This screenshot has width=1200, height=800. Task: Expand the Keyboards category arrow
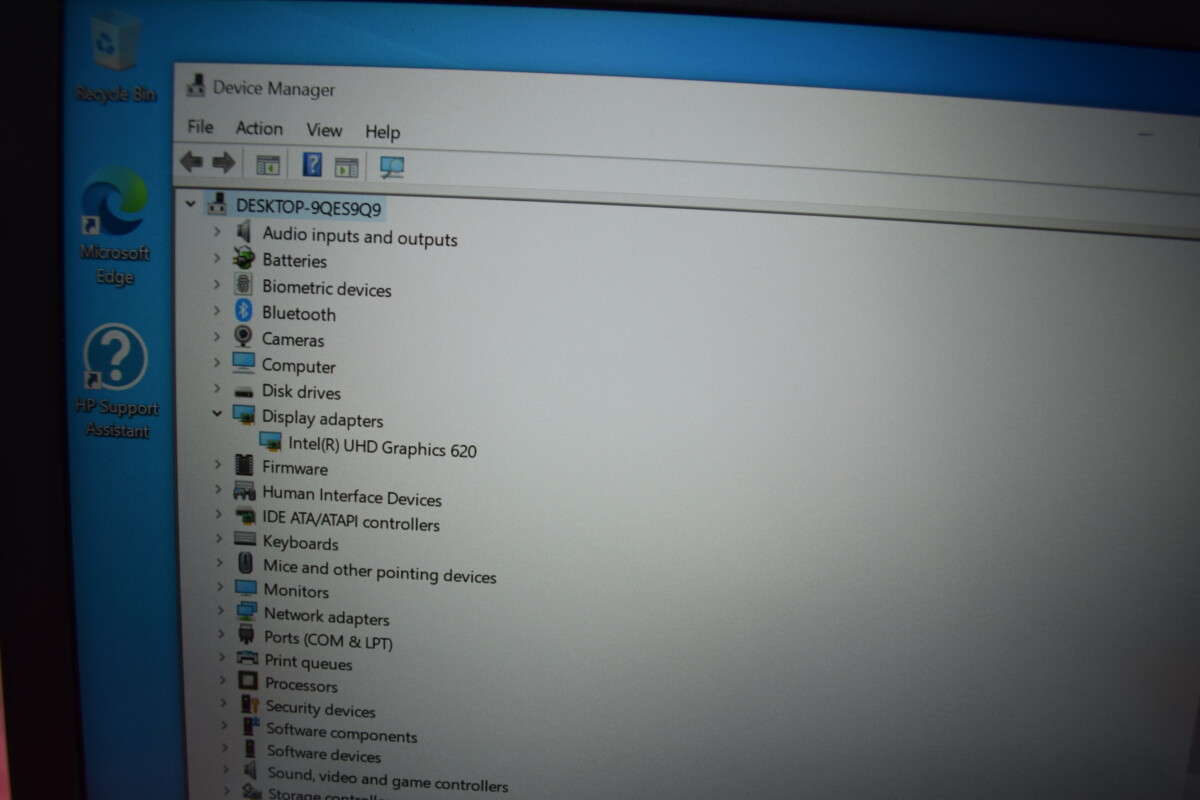point(218,538)
